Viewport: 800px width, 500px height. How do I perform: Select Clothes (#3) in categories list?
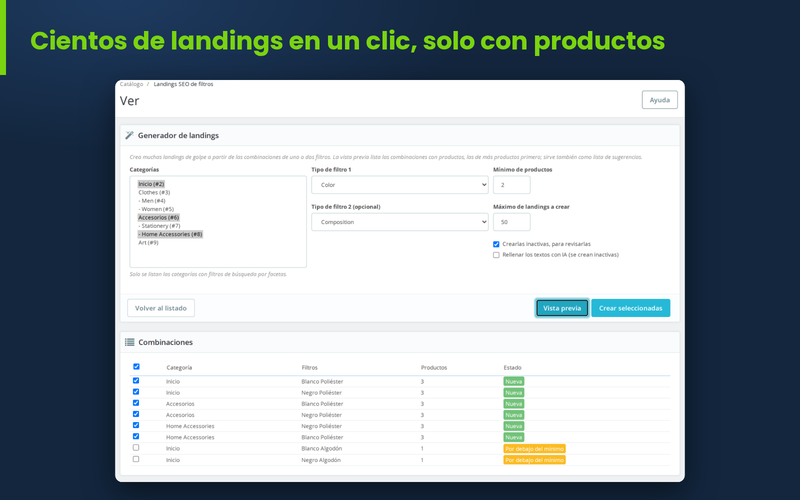click(x=154, y=192)
